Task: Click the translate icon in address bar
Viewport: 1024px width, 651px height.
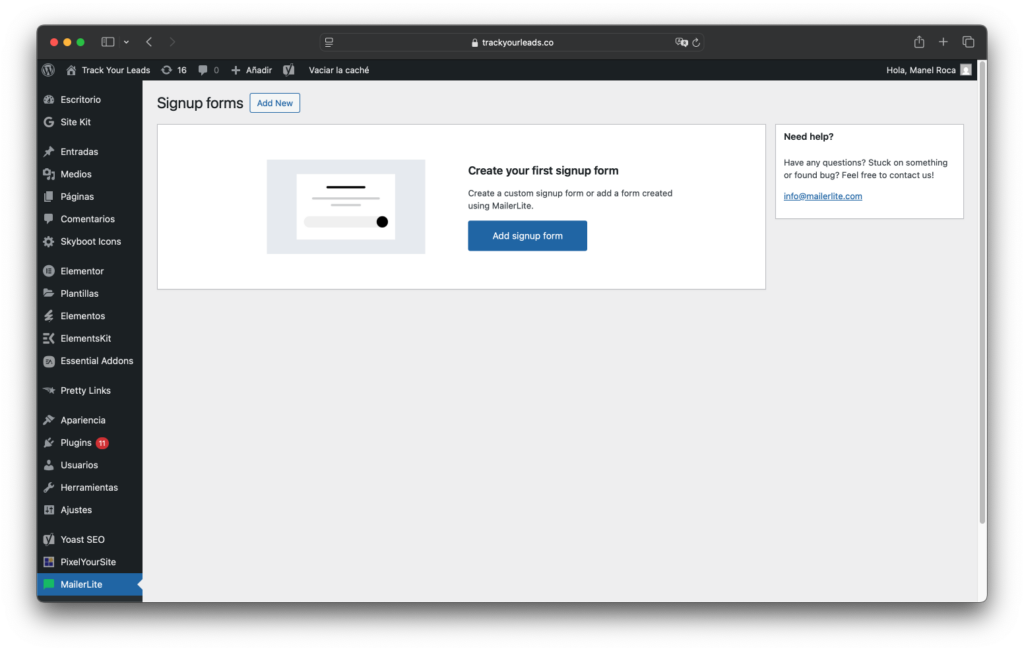Action: pyautogui.click(x=681, y=42)
